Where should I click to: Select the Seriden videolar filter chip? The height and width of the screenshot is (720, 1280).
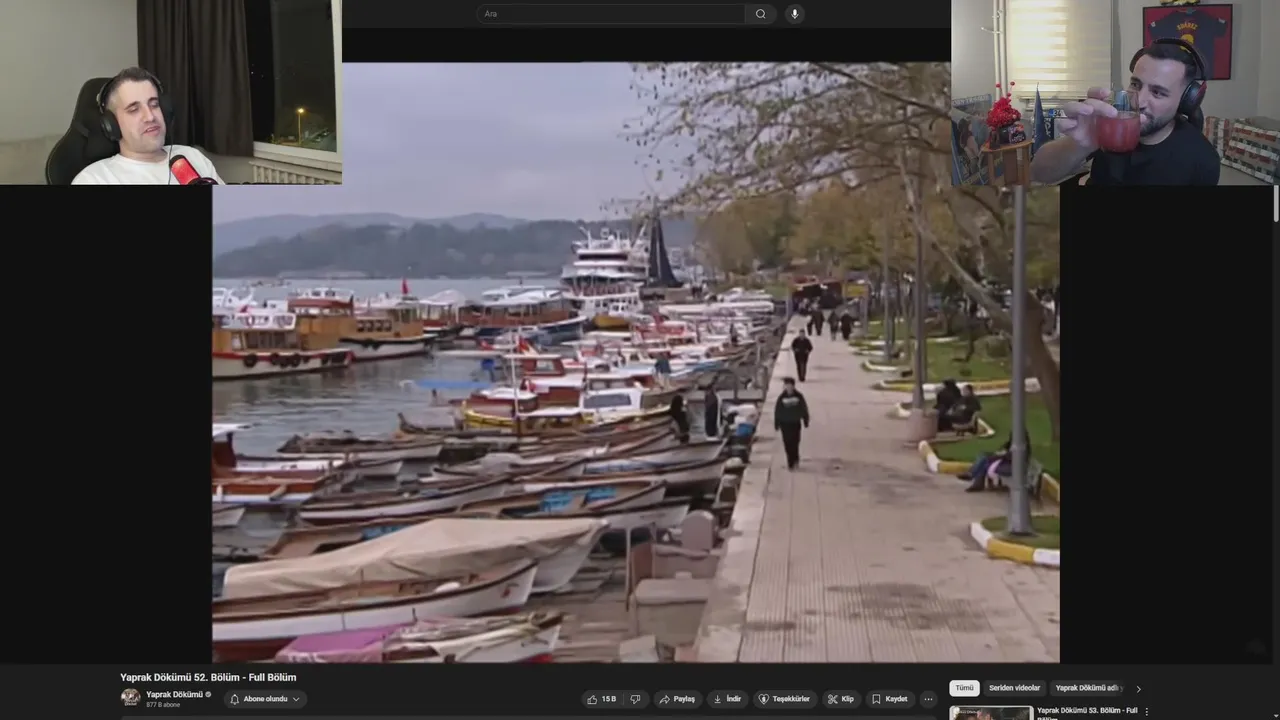pos(1014,688)
